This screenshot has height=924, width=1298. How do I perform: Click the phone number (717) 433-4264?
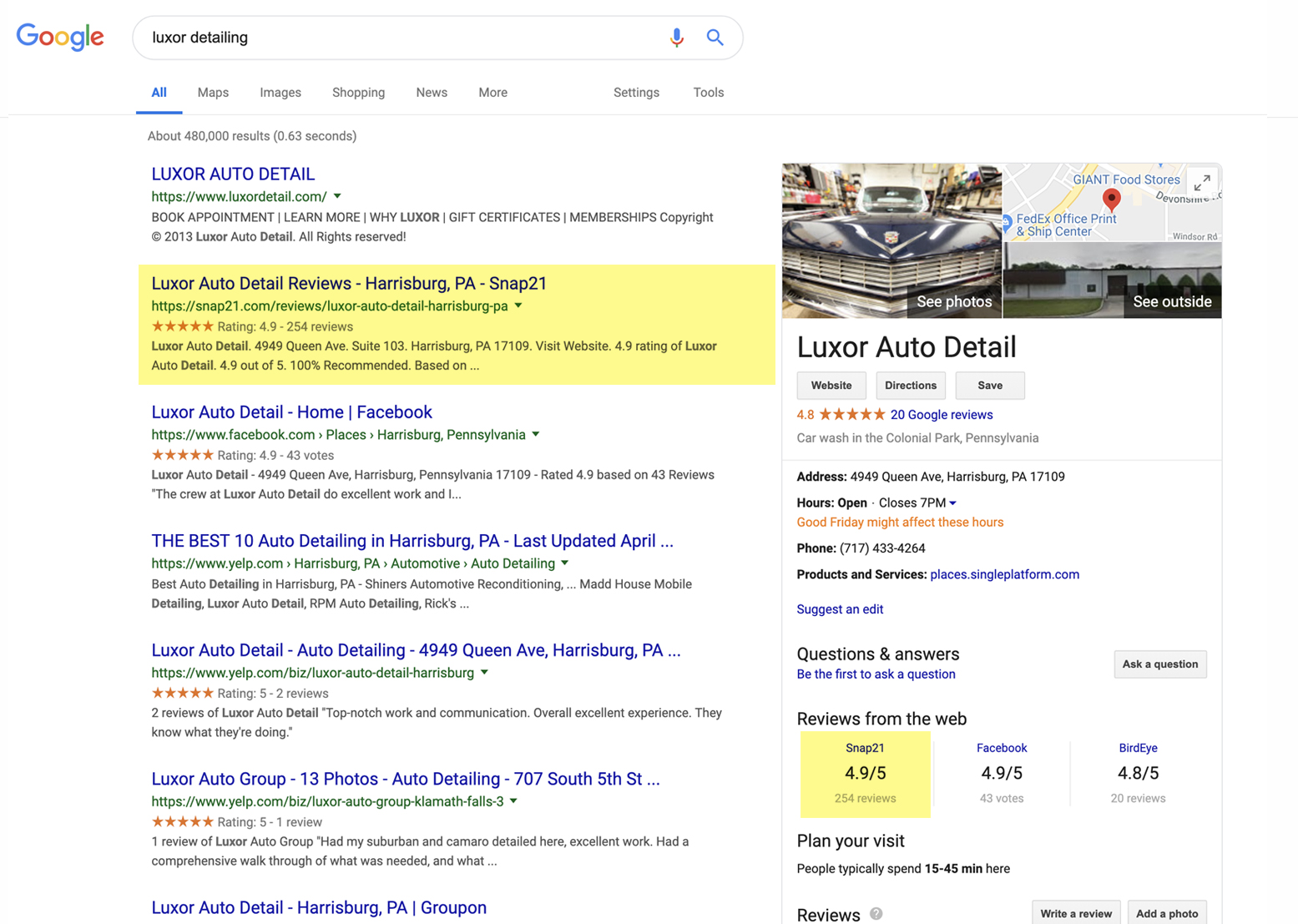pos(881,548)
